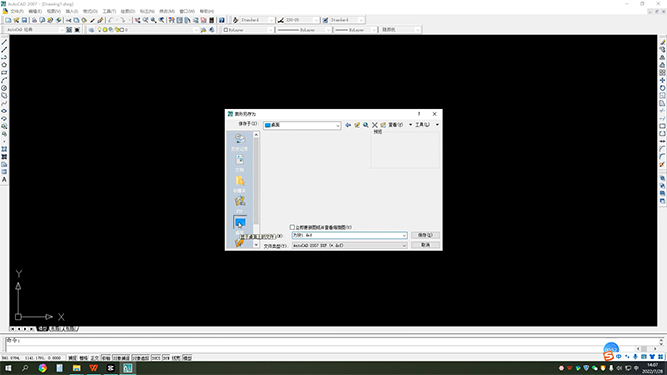The height and width of the screenshot is (375, 667).
Task: Open the History location in the dialog sidebar
Action: (x=239, y=142)
